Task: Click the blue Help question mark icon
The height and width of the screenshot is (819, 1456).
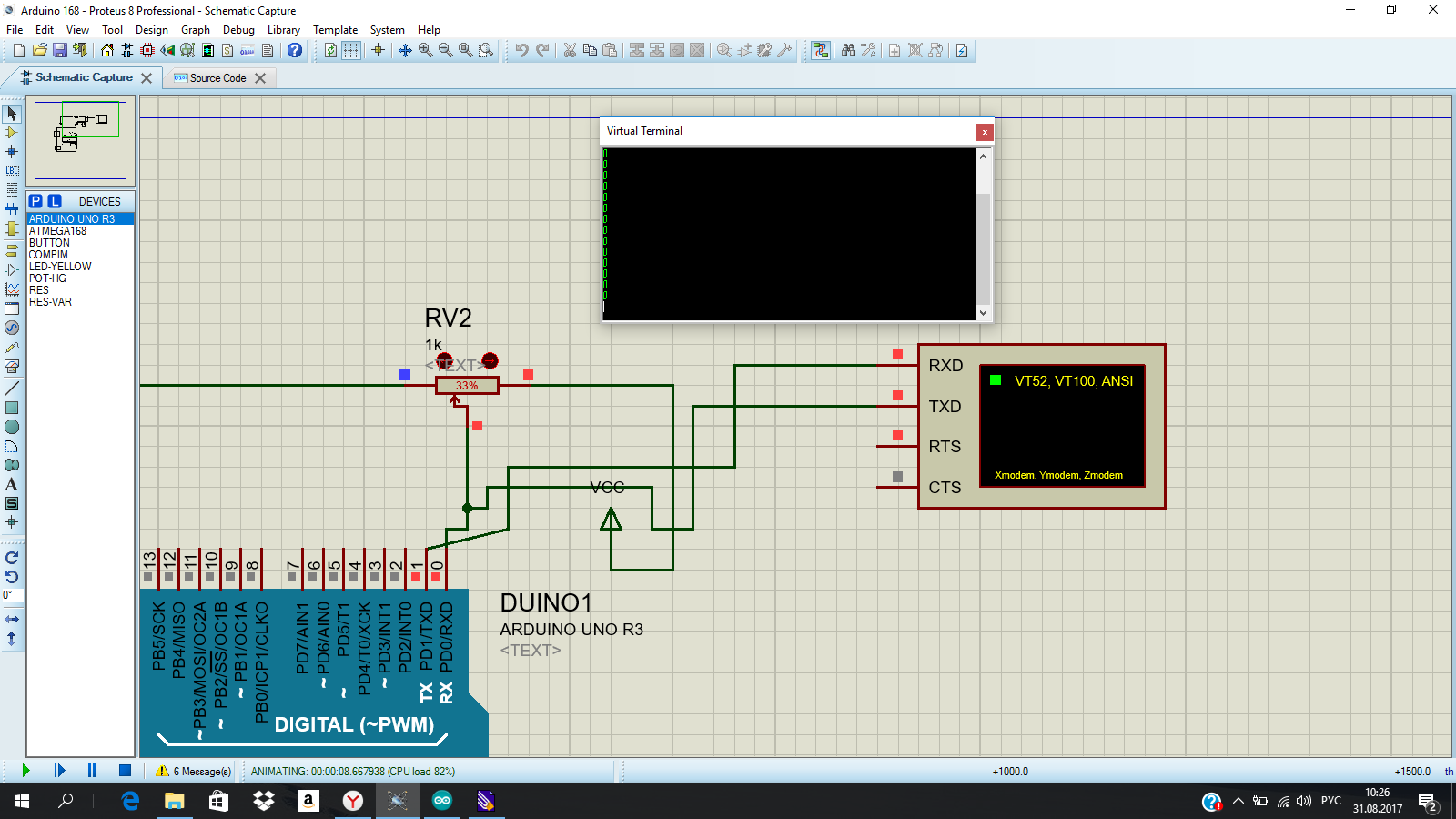Action: coord(295,50)
